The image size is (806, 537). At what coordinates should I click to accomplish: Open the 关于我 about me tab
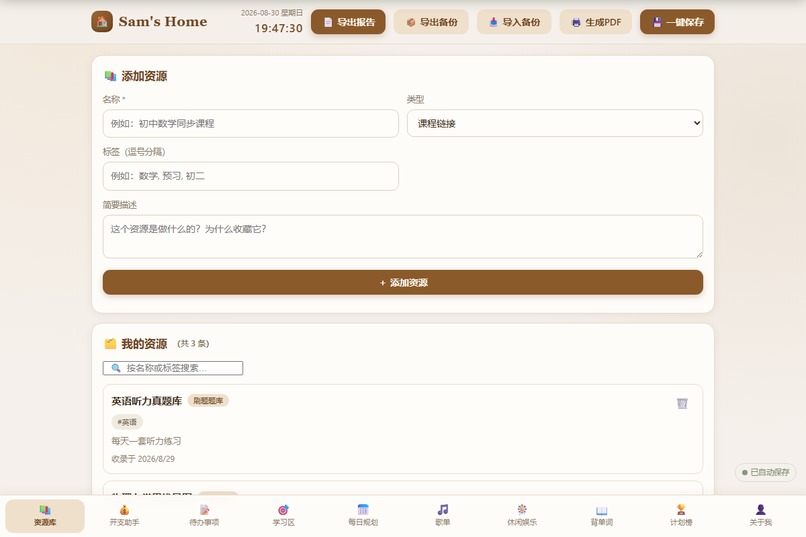point(761,515)
